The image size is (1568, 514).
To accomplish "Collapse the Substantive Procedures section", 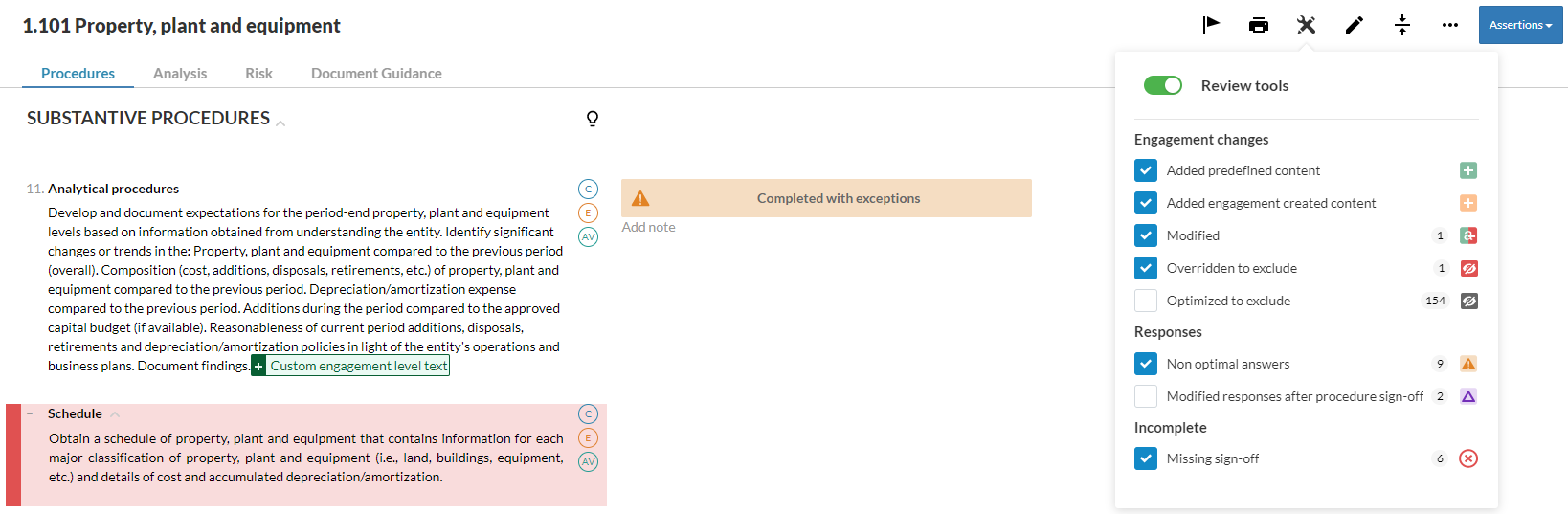I will point(280,123).
